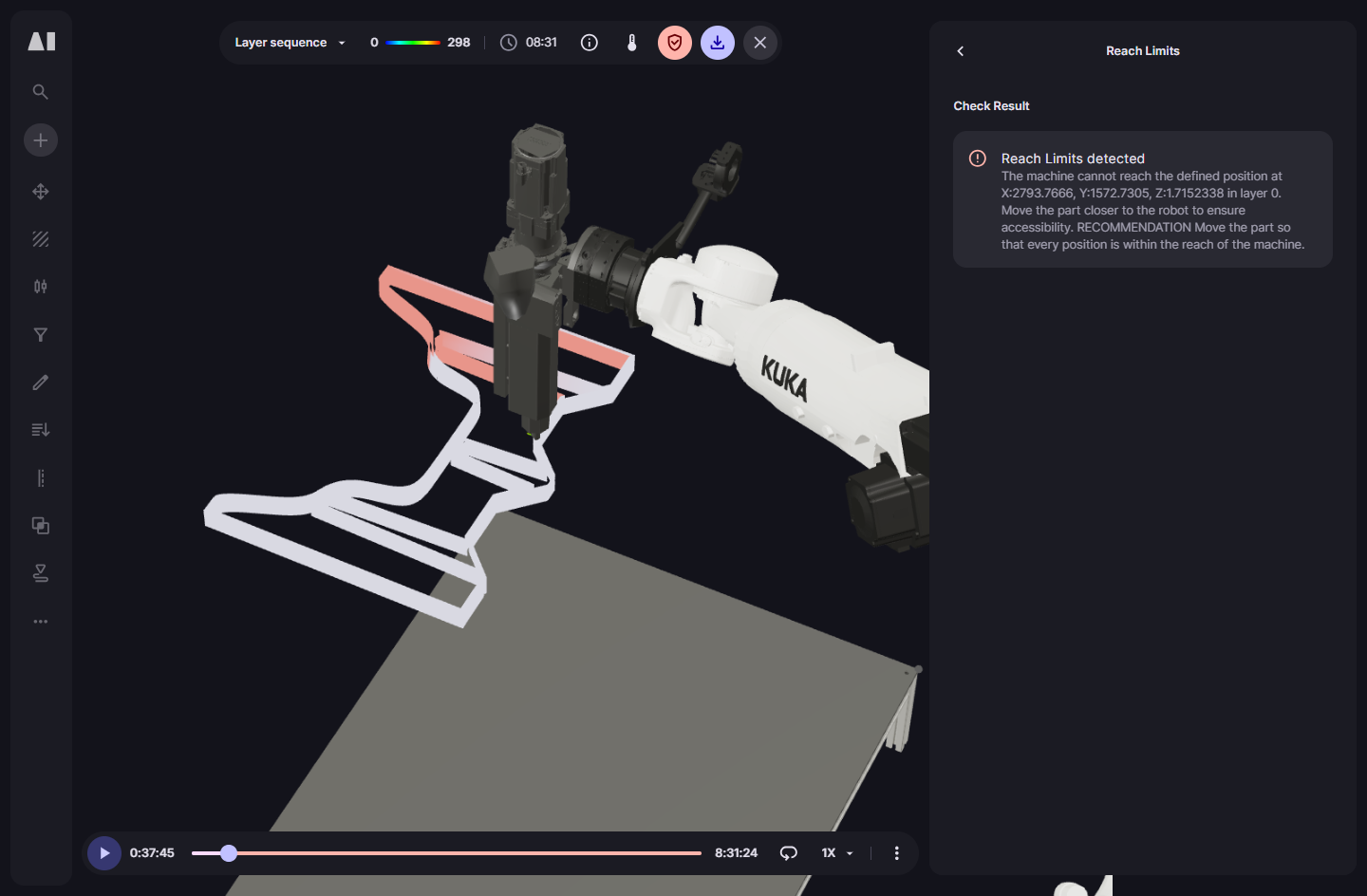Image resolution: width=1367 pixels, height=896 pixels.
Task: Show the info panel via info icon
Action: pyautogui.click(x=590, y=43)
